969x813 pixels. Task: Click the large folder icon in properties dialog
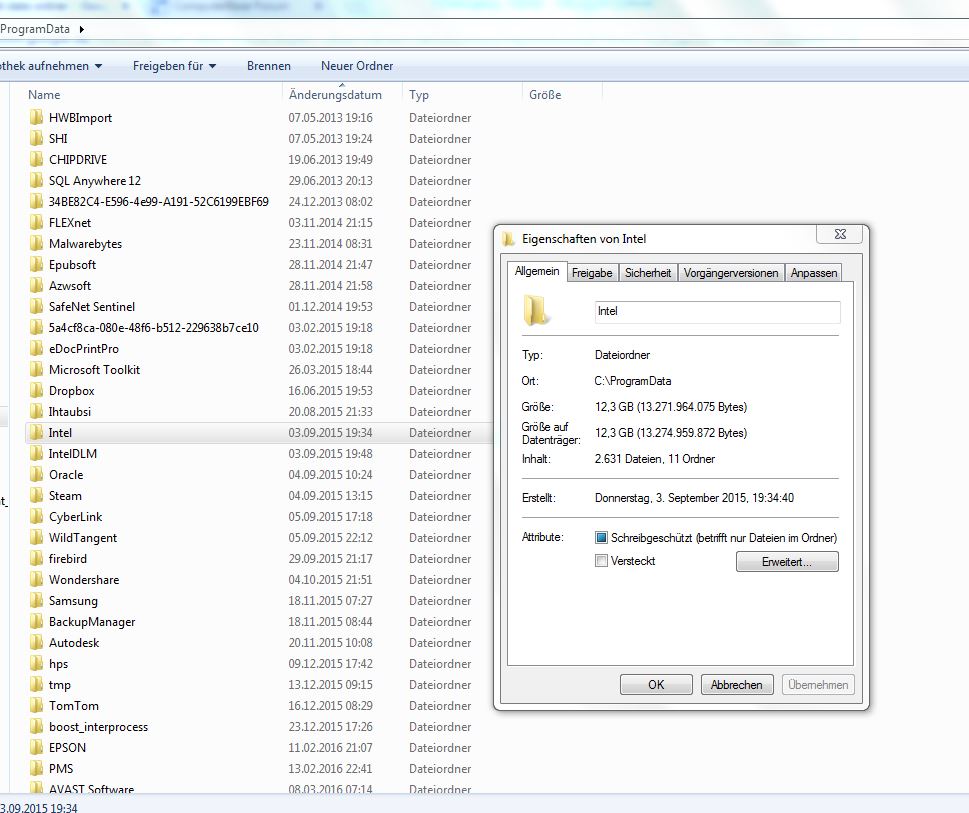tap(536, 310)
